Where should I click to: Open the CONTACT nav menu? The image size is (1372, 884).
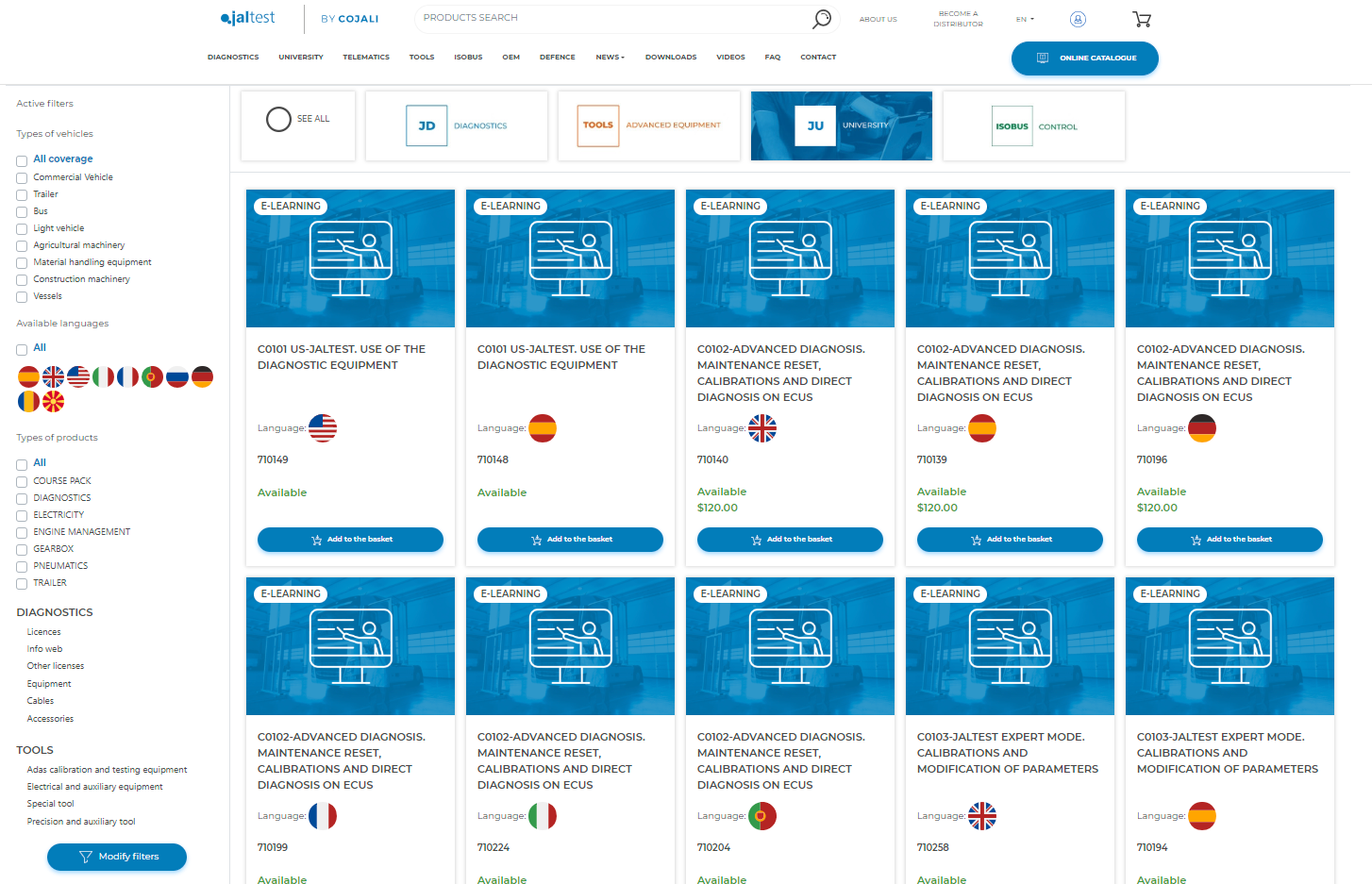click(818, 58)
